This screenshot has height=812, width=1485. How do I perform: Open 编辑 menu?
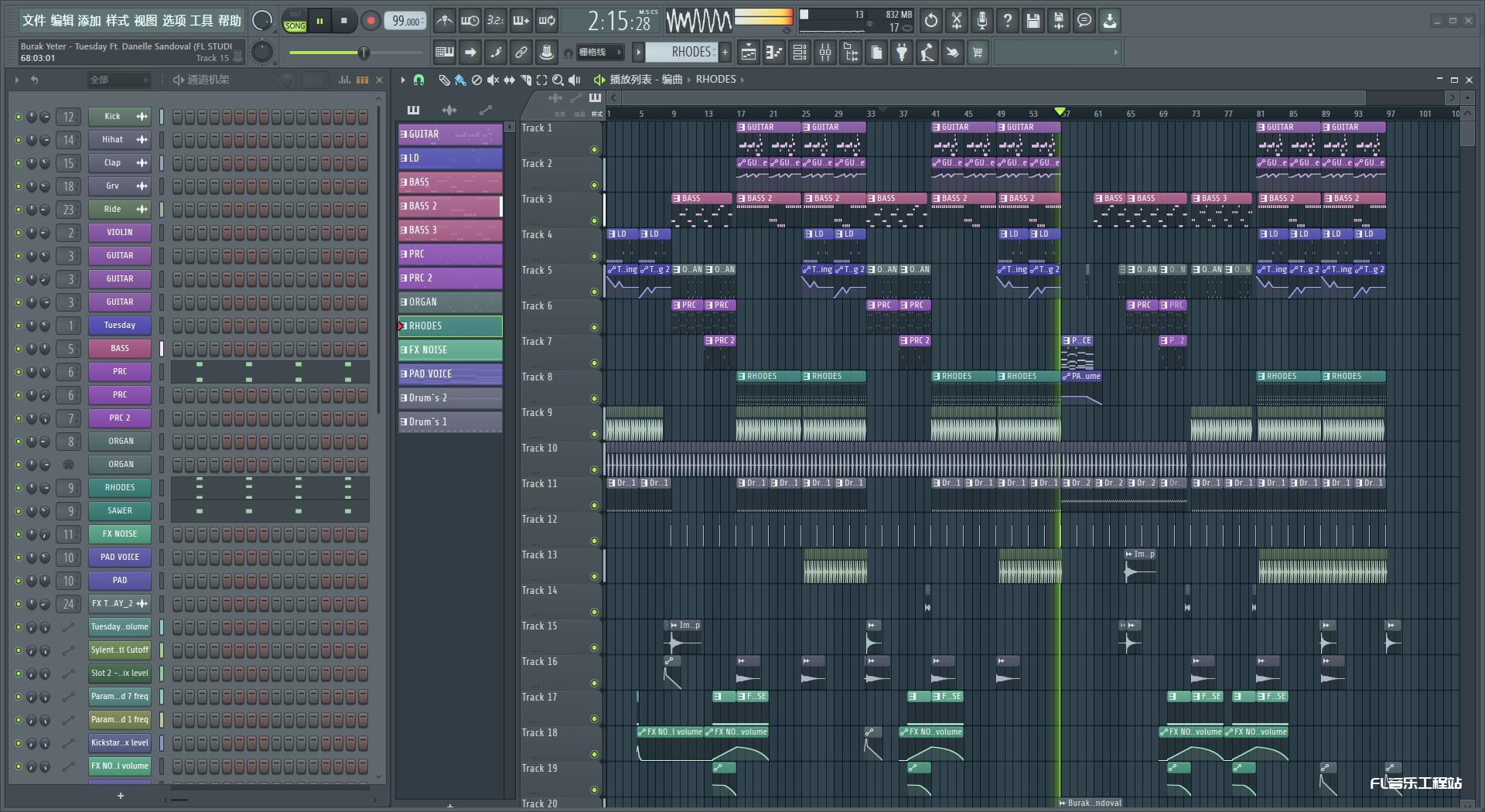click(x=62, y=21)
